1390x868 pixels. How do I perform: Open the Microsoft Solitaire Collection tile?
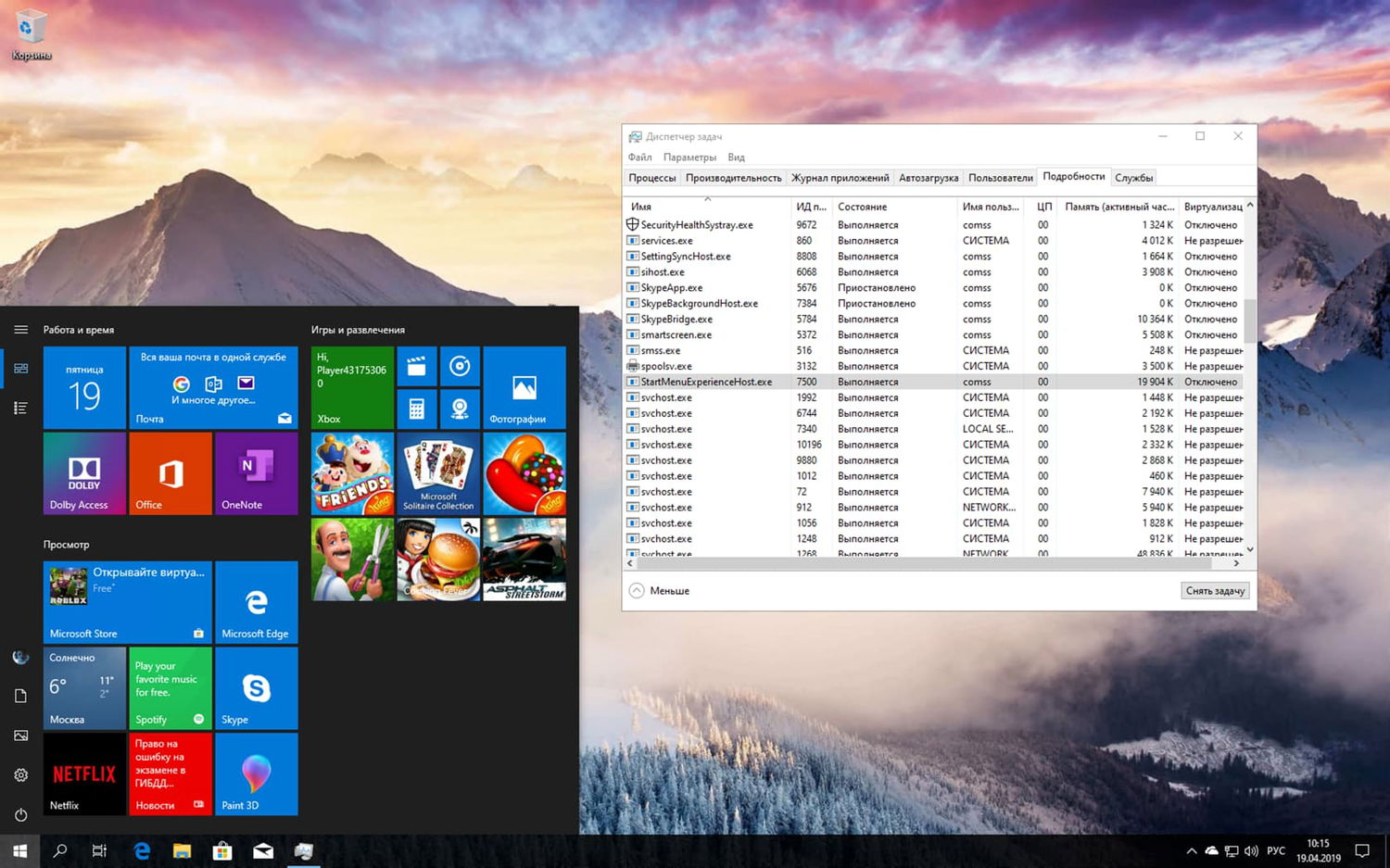438,473
